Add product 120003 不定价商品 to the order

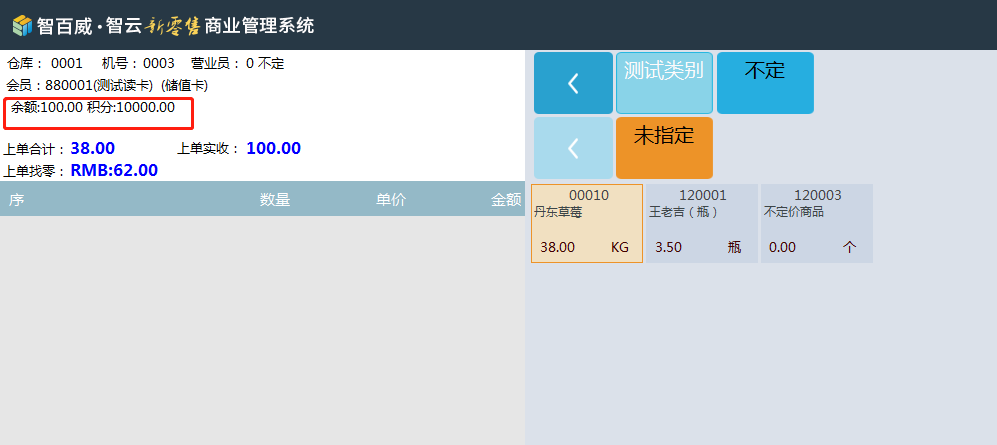pos(816,224)
